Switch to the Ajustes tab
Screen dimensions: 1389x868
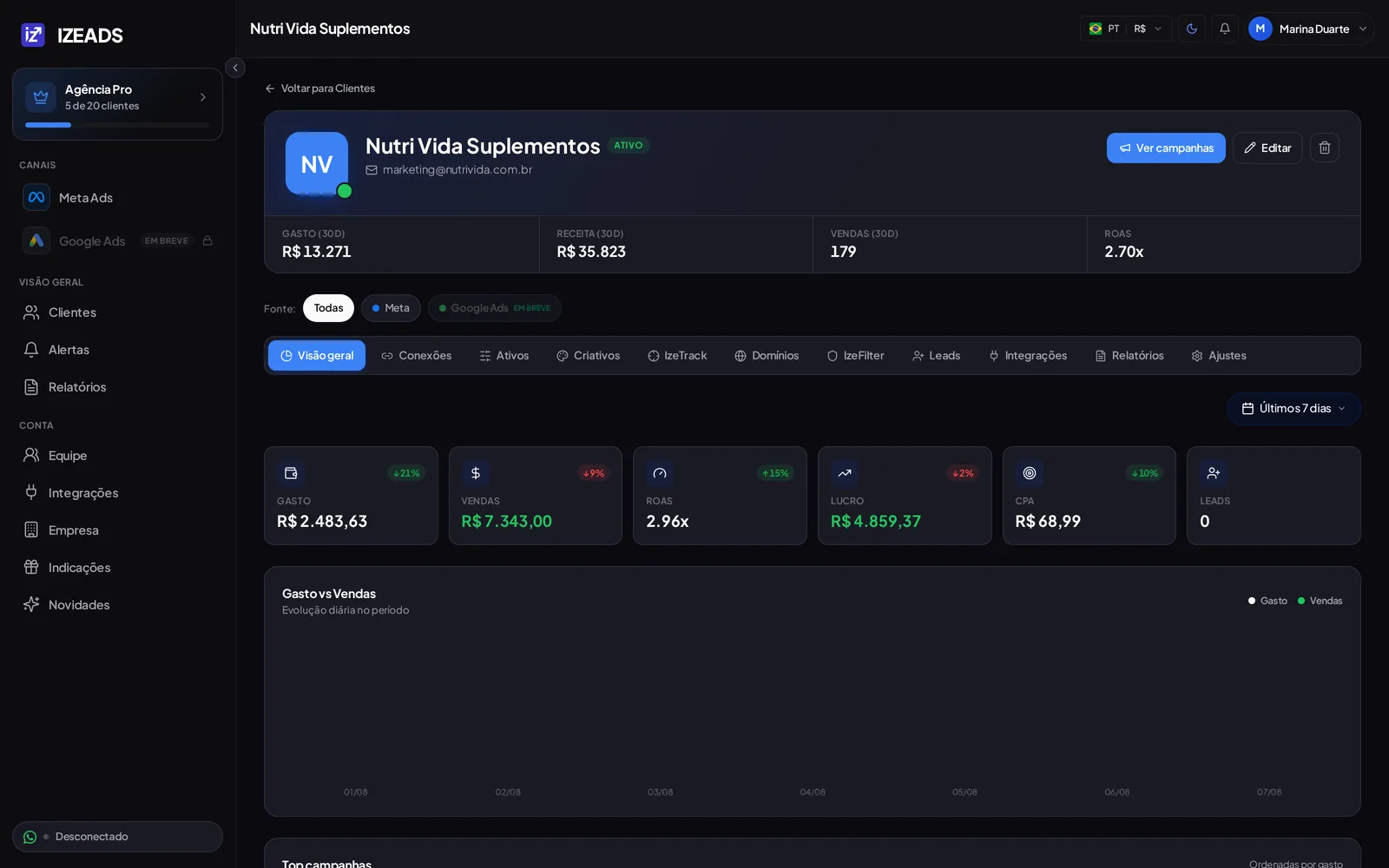(1219, 356)
